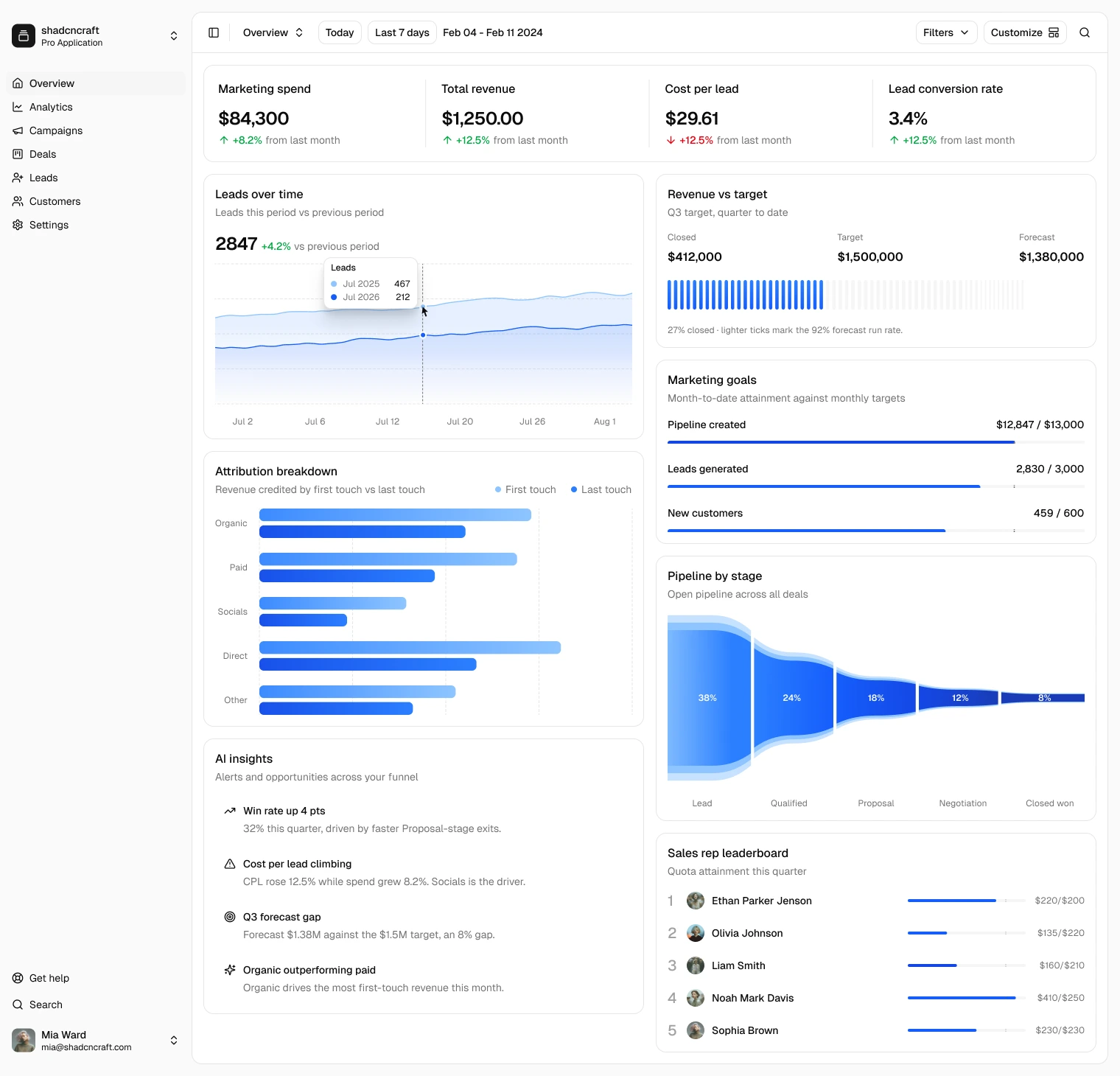The image size is (1120, 1076).
Task: Select Leads in the sidebar
Action: [x=96, y=178]
